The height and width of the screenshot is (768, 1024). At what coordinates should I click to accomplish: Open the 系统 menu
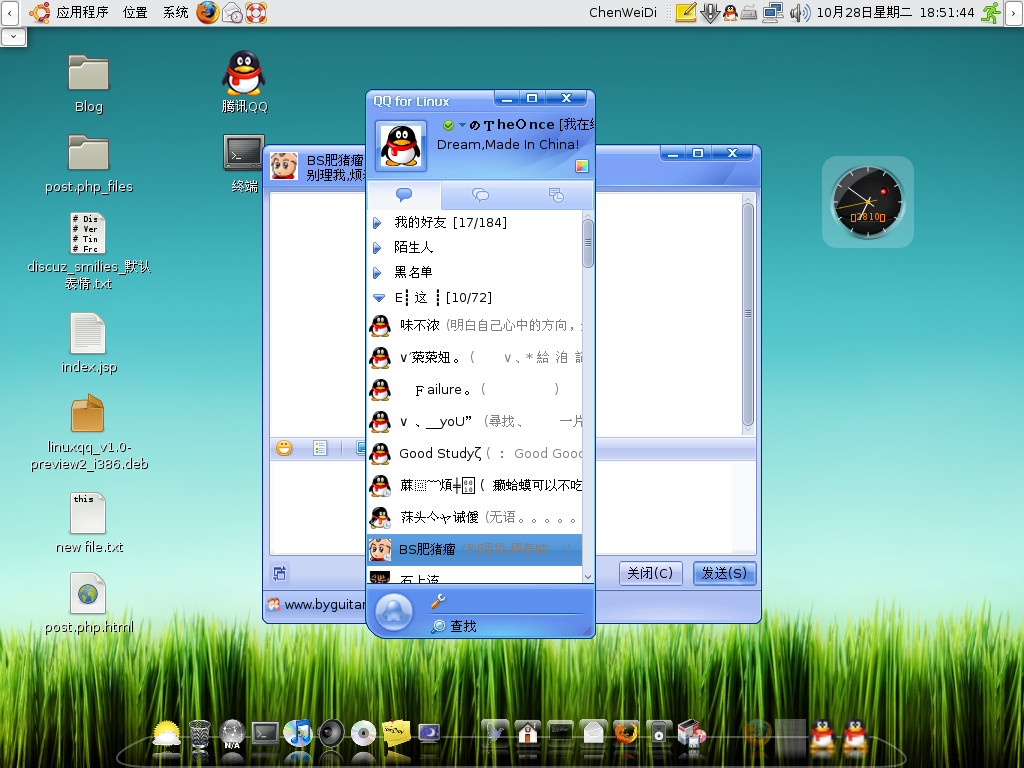pyautogui.click(x=175, y=12)
